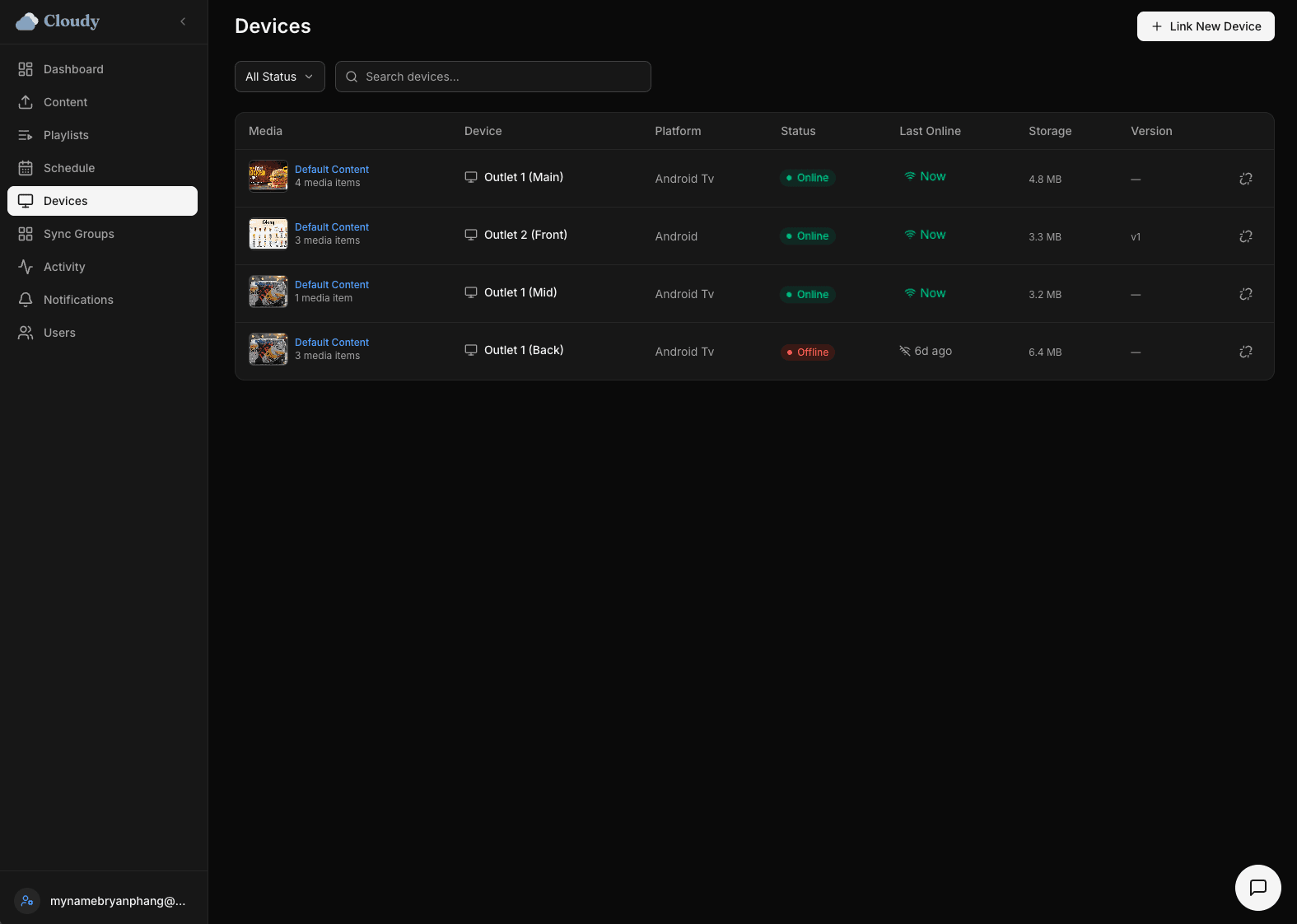Click the Playlists list icon
Viewport: 1297px width, 924px height.
26,135
